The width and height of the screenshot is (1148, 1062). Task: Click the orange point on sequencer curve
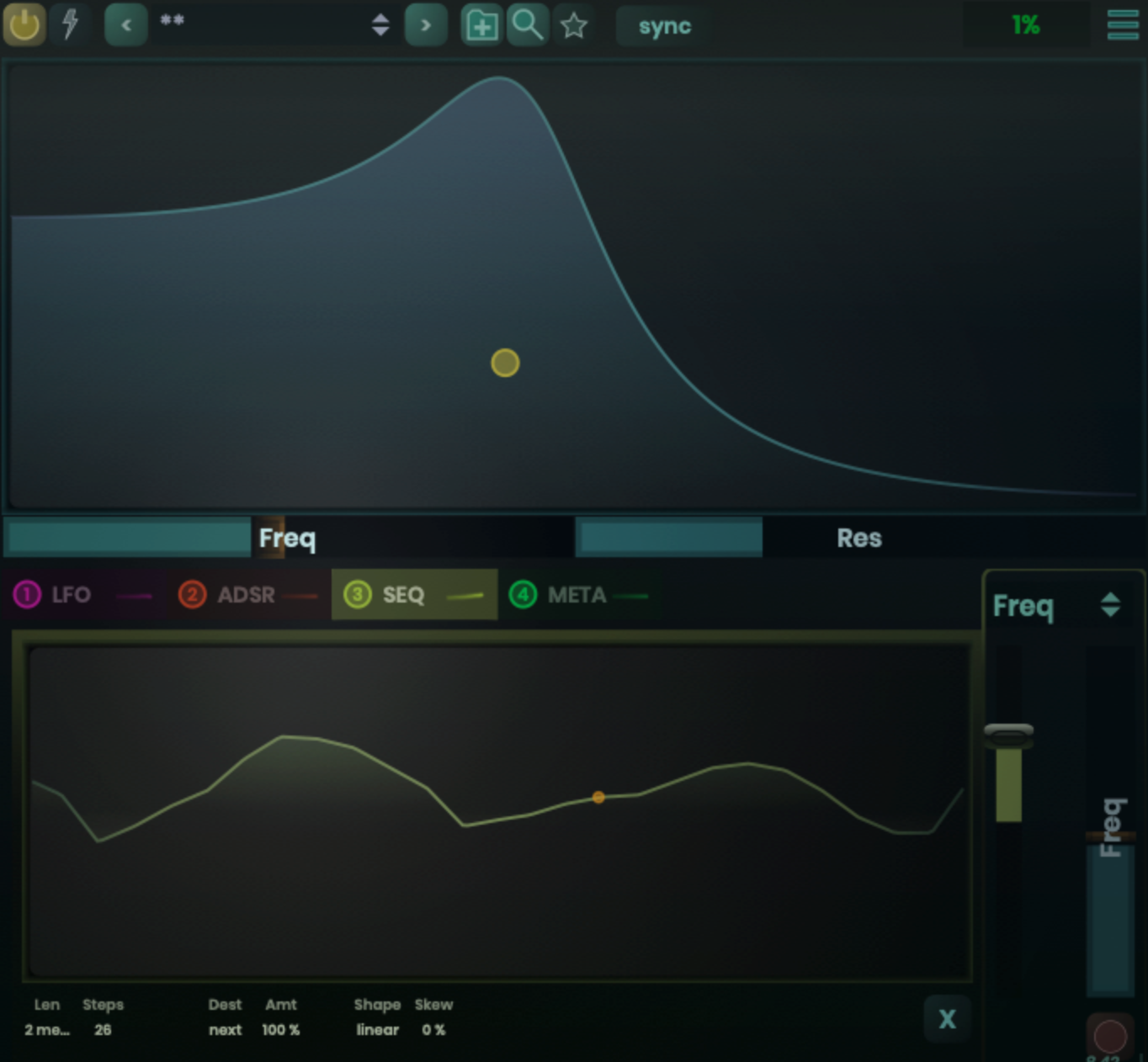point(598,797)
